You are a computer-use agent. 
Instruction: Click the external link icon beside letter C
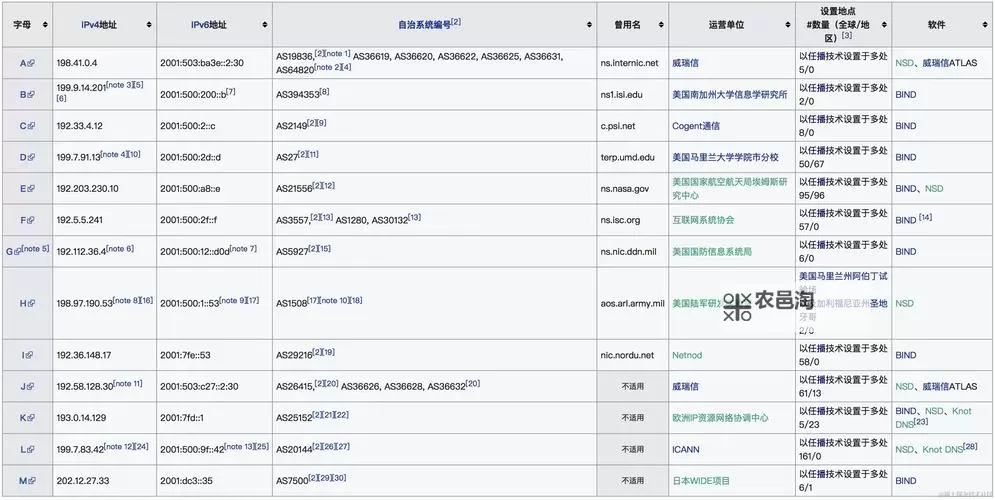[32, 126]
